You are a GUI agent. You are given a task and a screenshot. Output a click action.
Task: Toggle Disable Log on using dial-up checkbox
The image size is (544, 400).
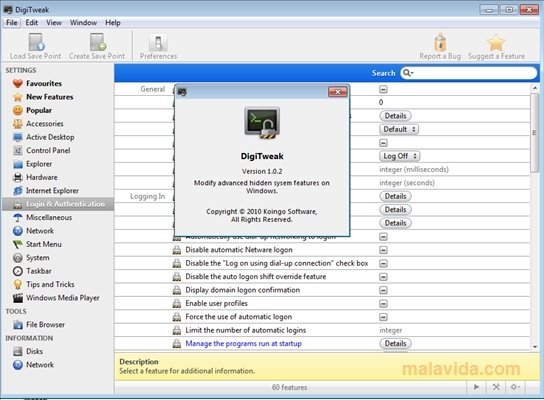click(x=383, y=263)
